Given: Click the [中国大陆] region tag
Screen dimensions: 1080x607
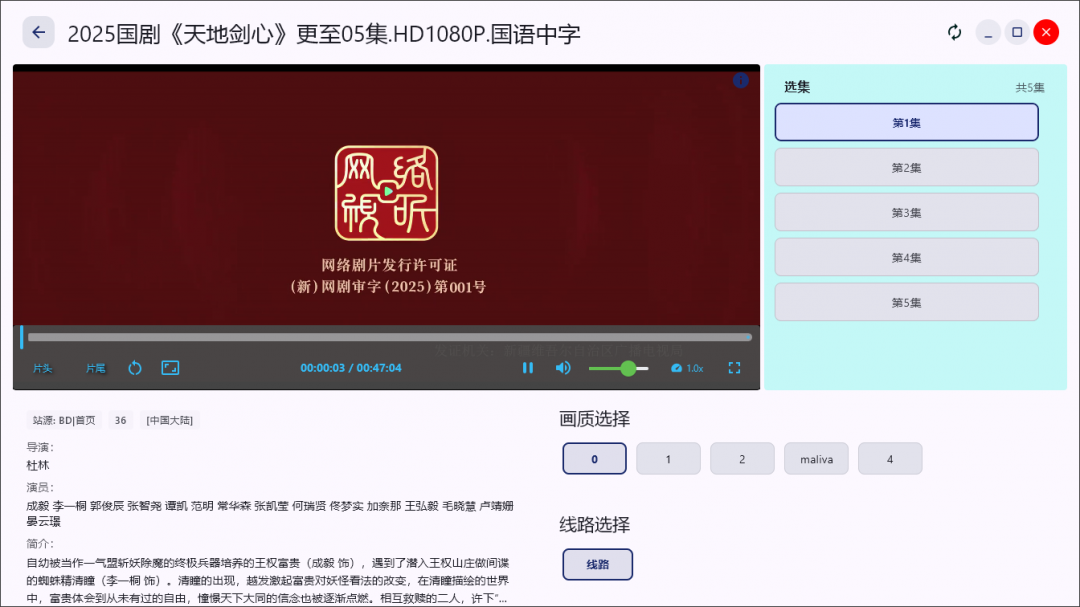Looking at the screenshot, I should 170,420.
